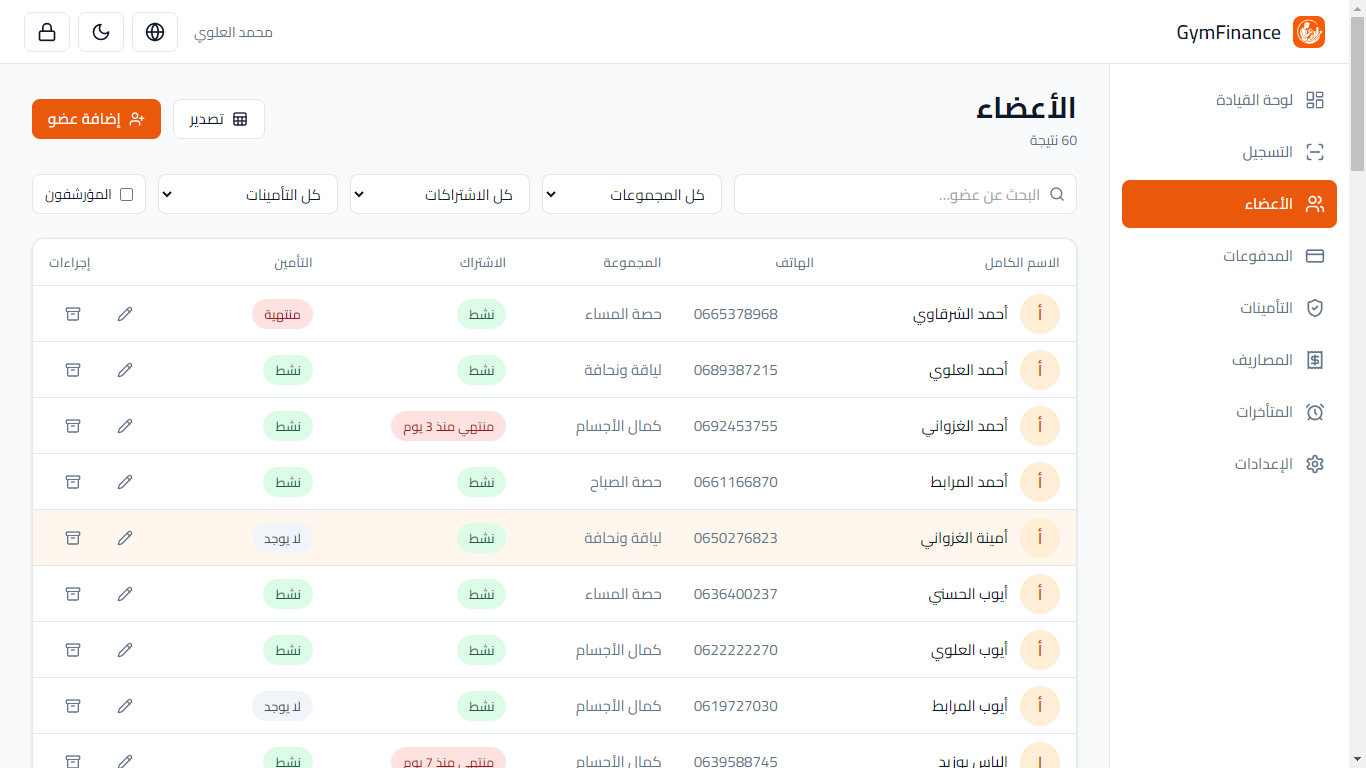Click لا يوجد badge of أمينة الغزواني

(x=282, y=538)
